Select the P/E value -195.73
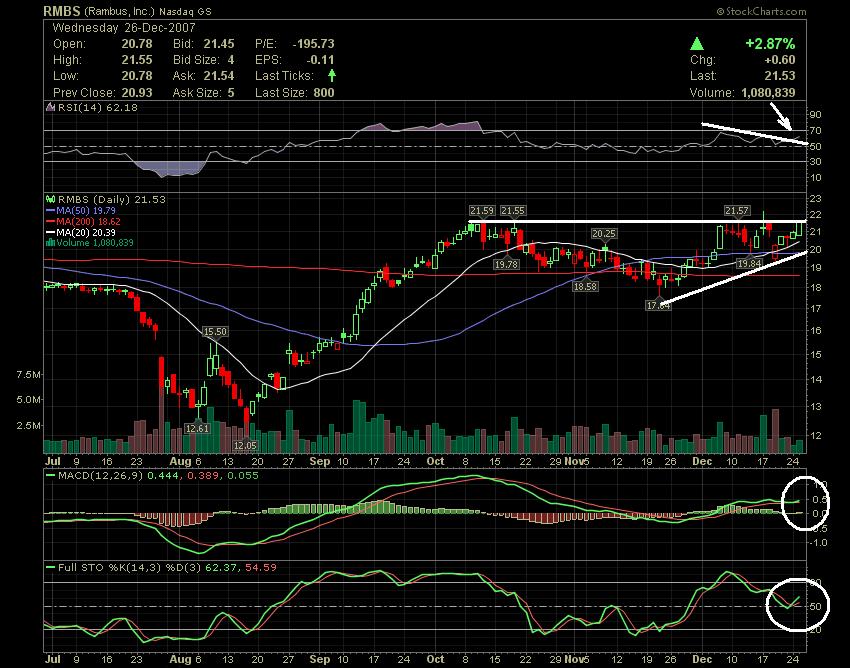This screenshot has width=850, height=668. pyautogui.click(x=313, y=44)
